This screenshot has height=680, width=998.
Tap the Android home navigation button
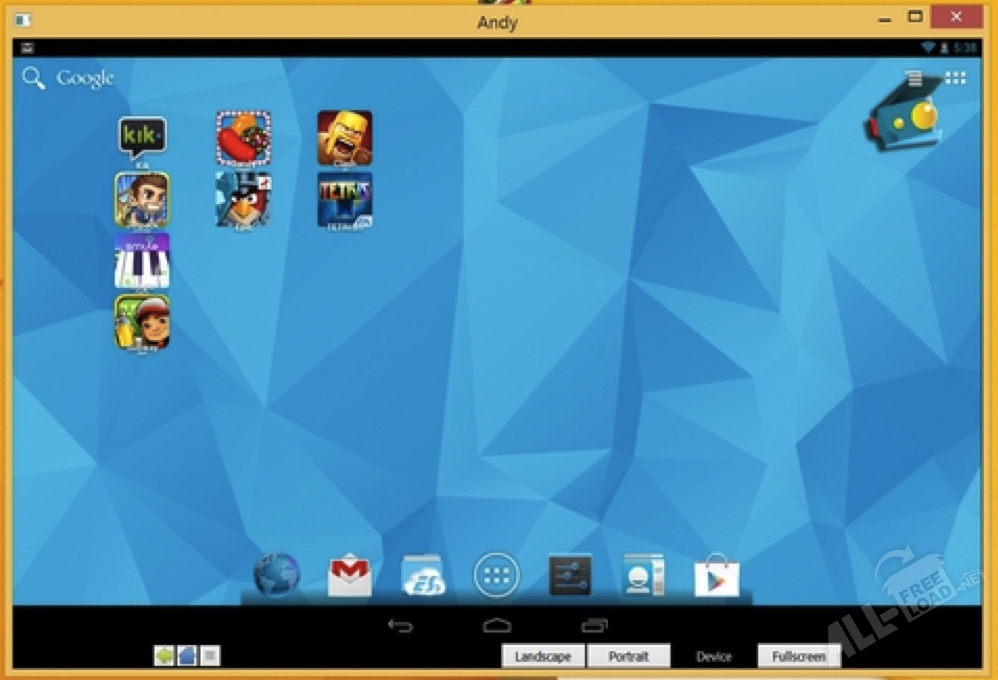click(x=497, y=626)
